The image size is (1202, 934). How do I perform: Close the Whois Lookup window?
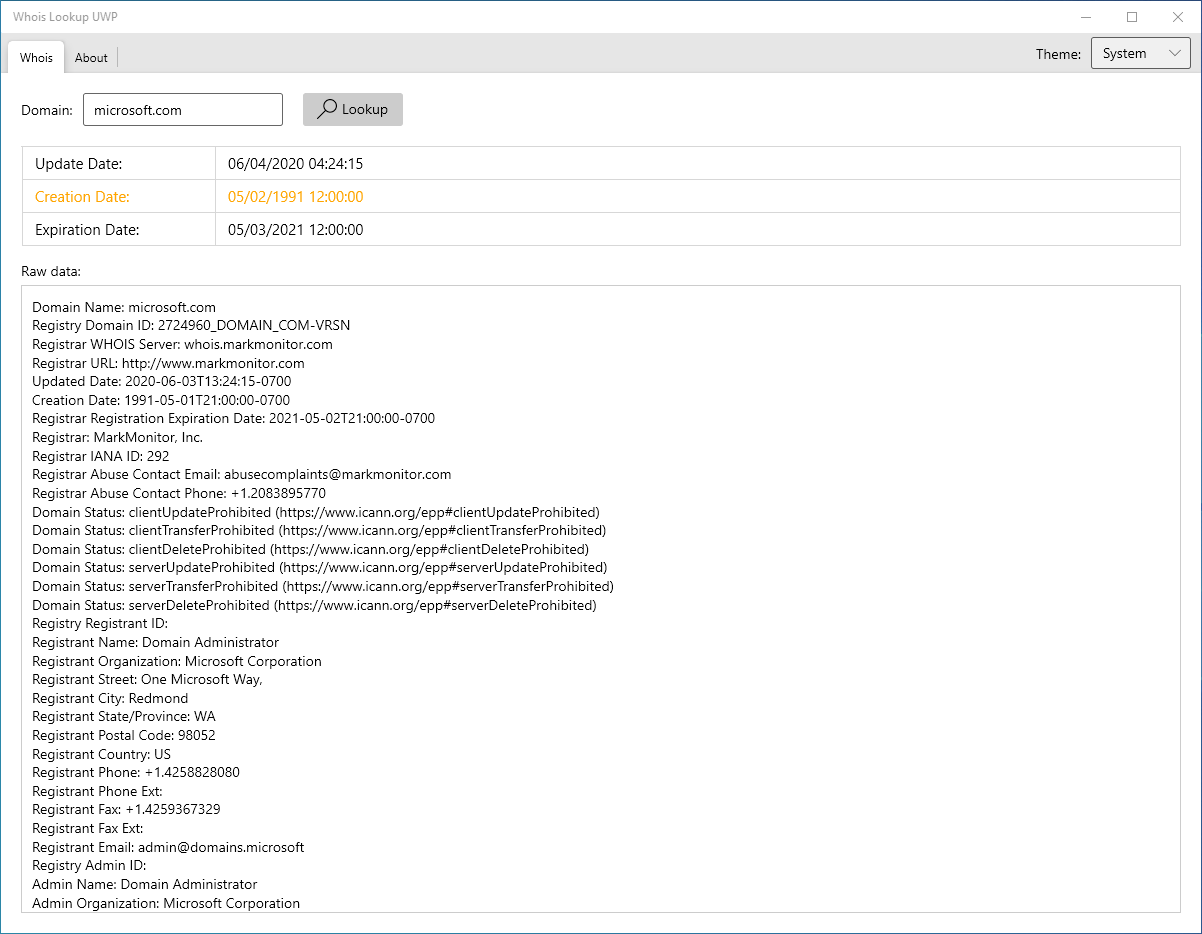click(1178, 17)
